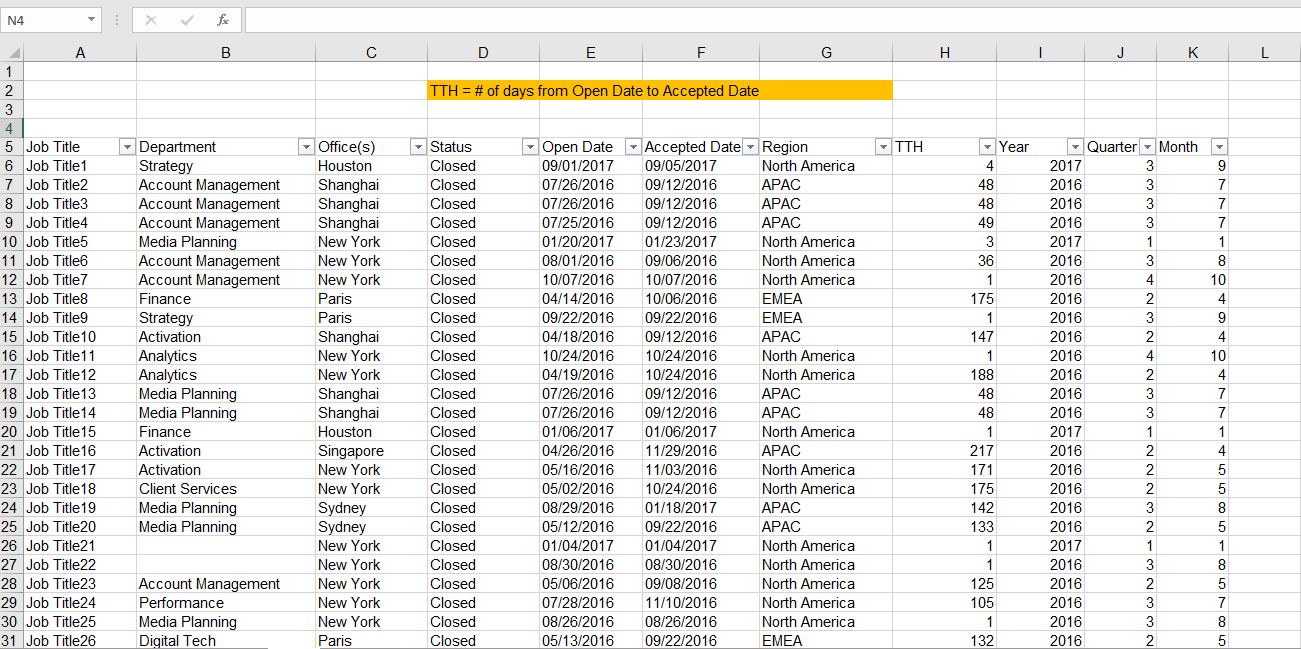Click the Cancel X icon in formula bar
This screenshot has width=1301, height=649.
click(x=153, y=20)
